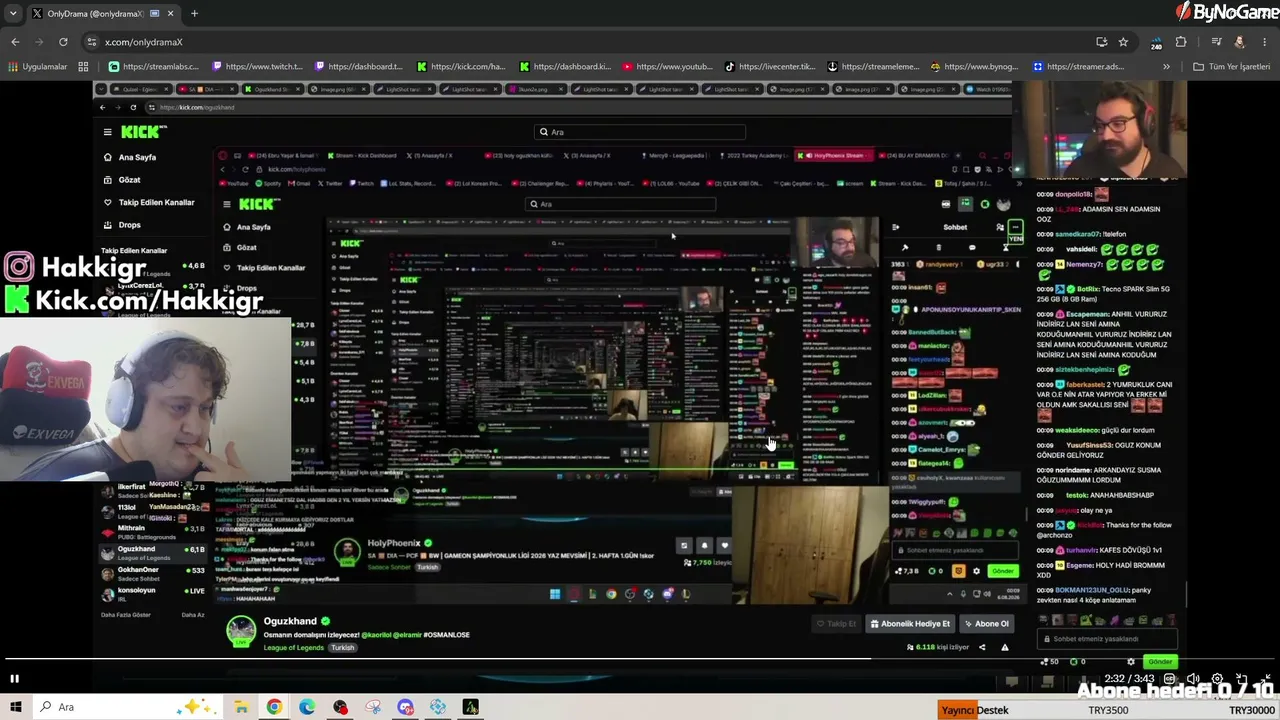Close the OnlyDrama tab
Image resolution: width=1280 pixels, height=720 pixels.
[170, 14]
